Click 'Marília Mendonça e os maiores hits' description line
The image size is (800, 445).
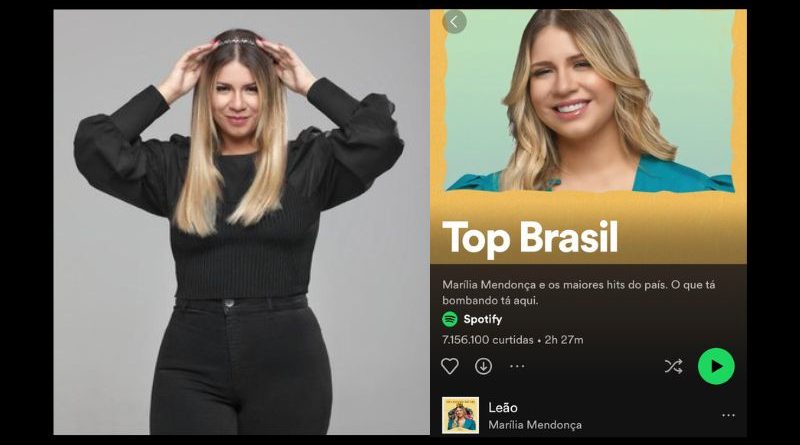tap(579, 285)
